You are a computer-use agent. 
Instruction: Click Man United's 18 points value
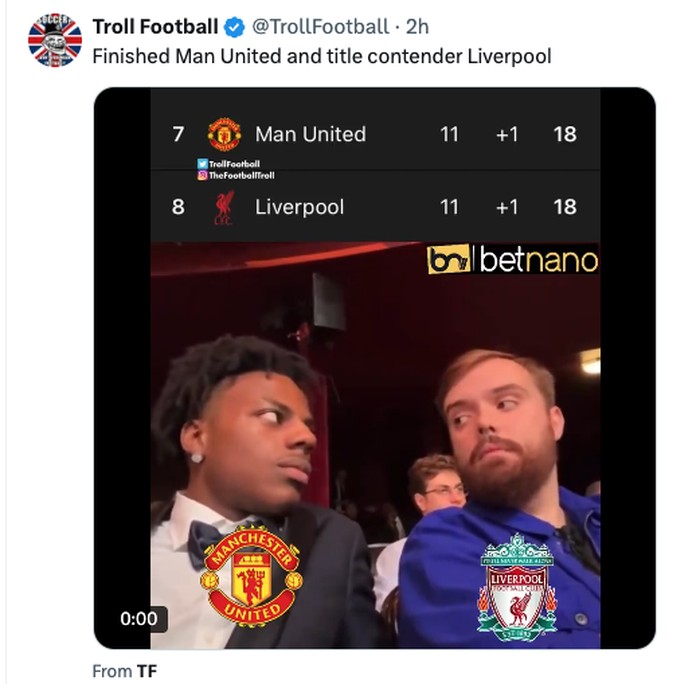click(564, 134)
